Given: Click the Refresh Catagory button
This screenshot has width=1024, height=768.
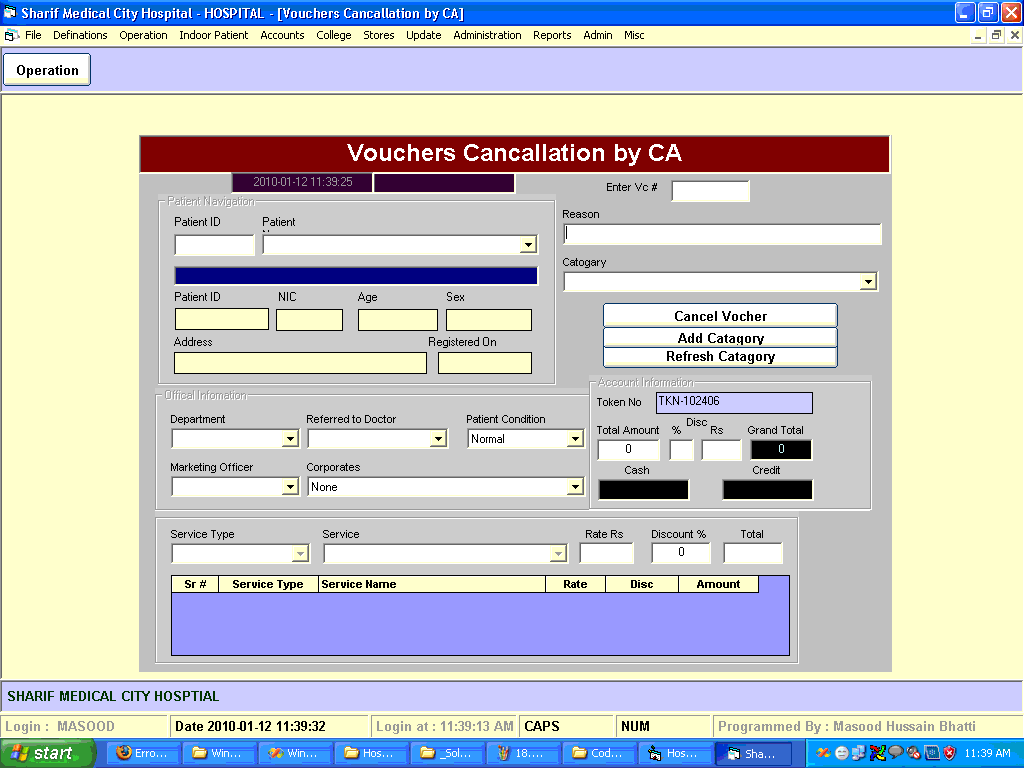Looking at the screenshot, I should coord(720,357).
